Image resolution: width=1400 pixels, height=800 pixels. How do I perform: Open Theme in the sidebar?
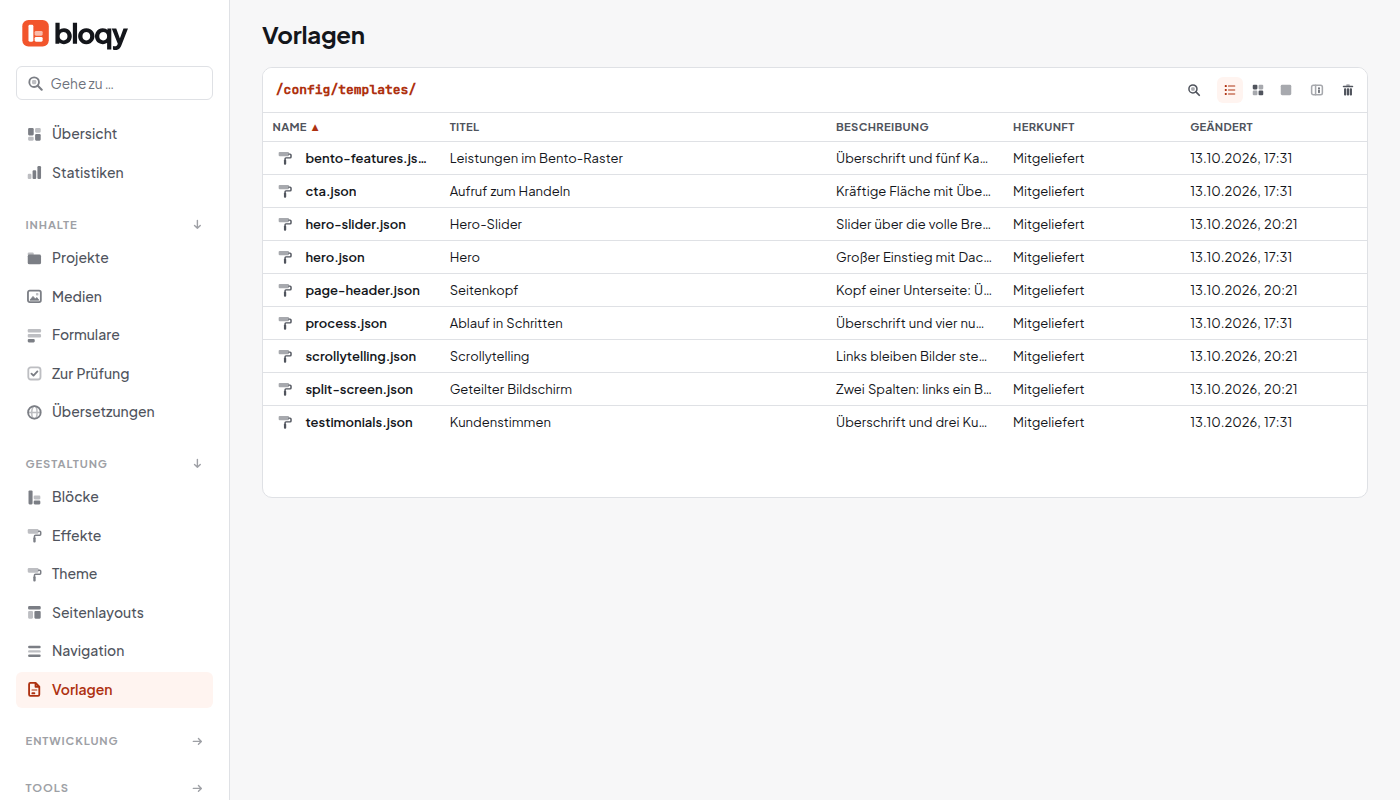[114, 574]
